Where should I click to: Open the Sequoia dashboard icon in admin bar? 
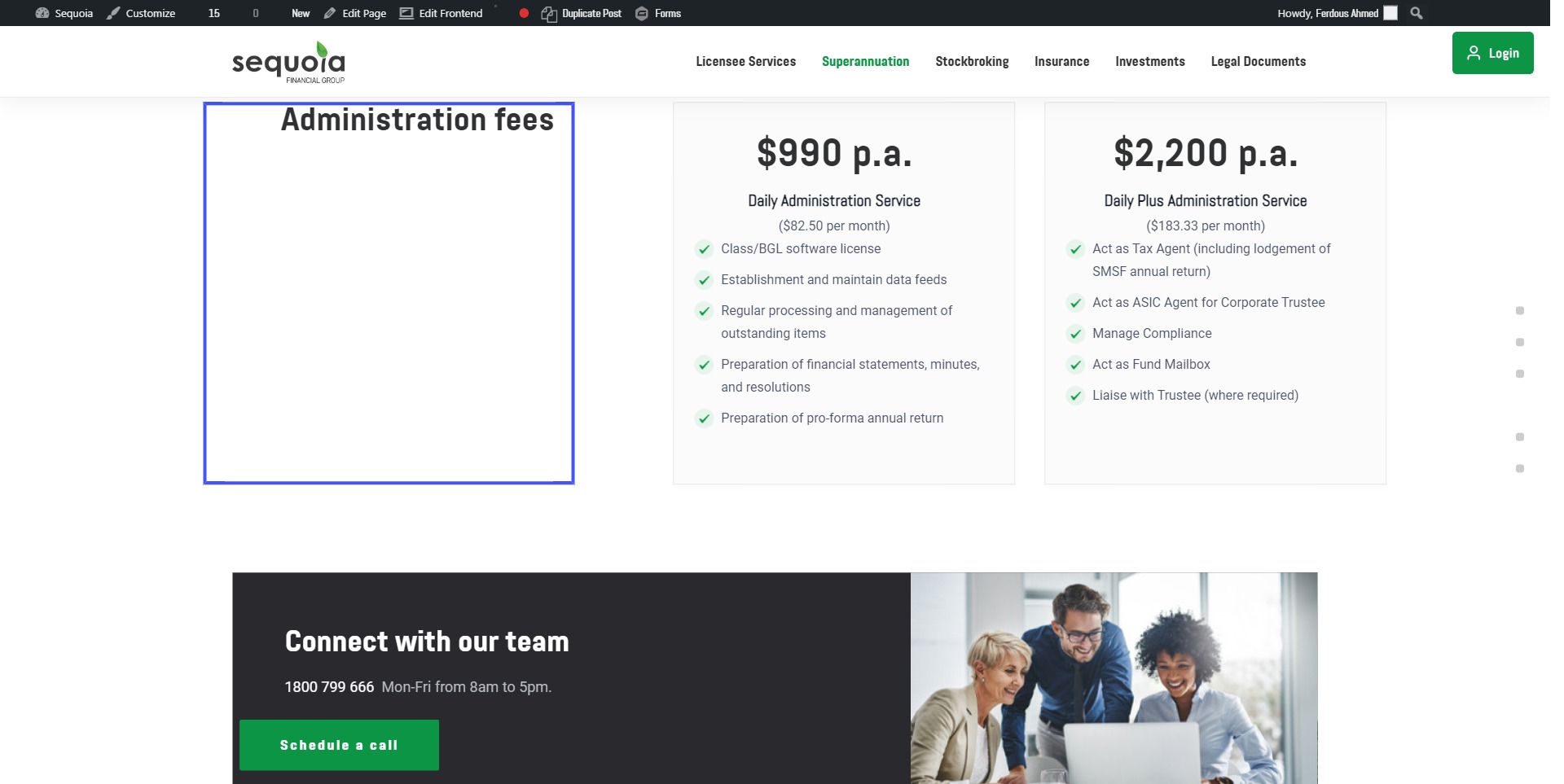click(42, 13)
